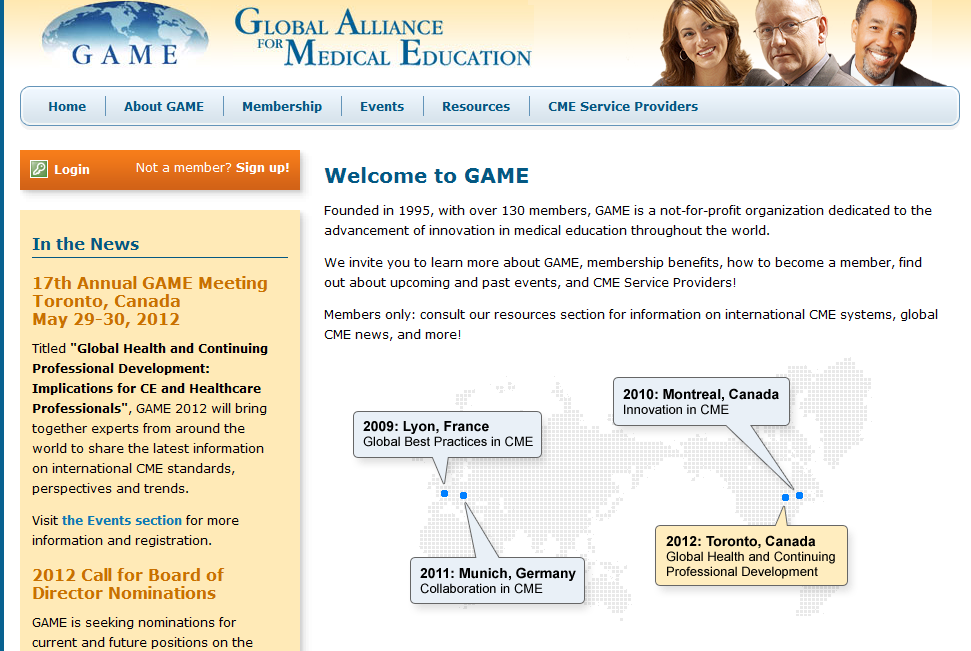This screenshot has width=971, height=651.
Task: Click the GAME globe logo
Action: click(125, 36)
